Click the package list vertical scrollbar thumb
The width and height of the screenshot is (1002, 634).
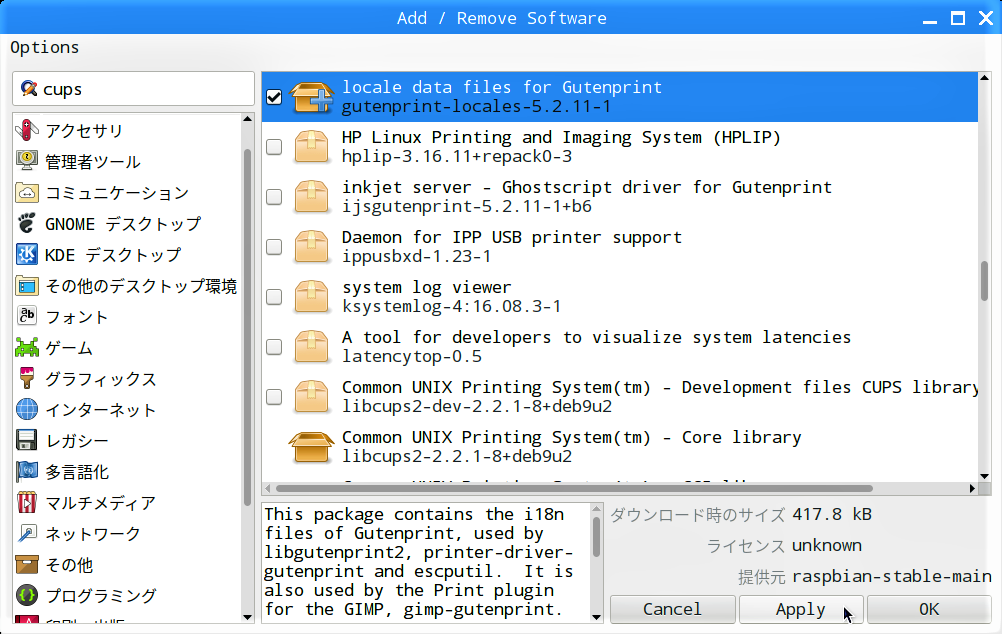985,281
